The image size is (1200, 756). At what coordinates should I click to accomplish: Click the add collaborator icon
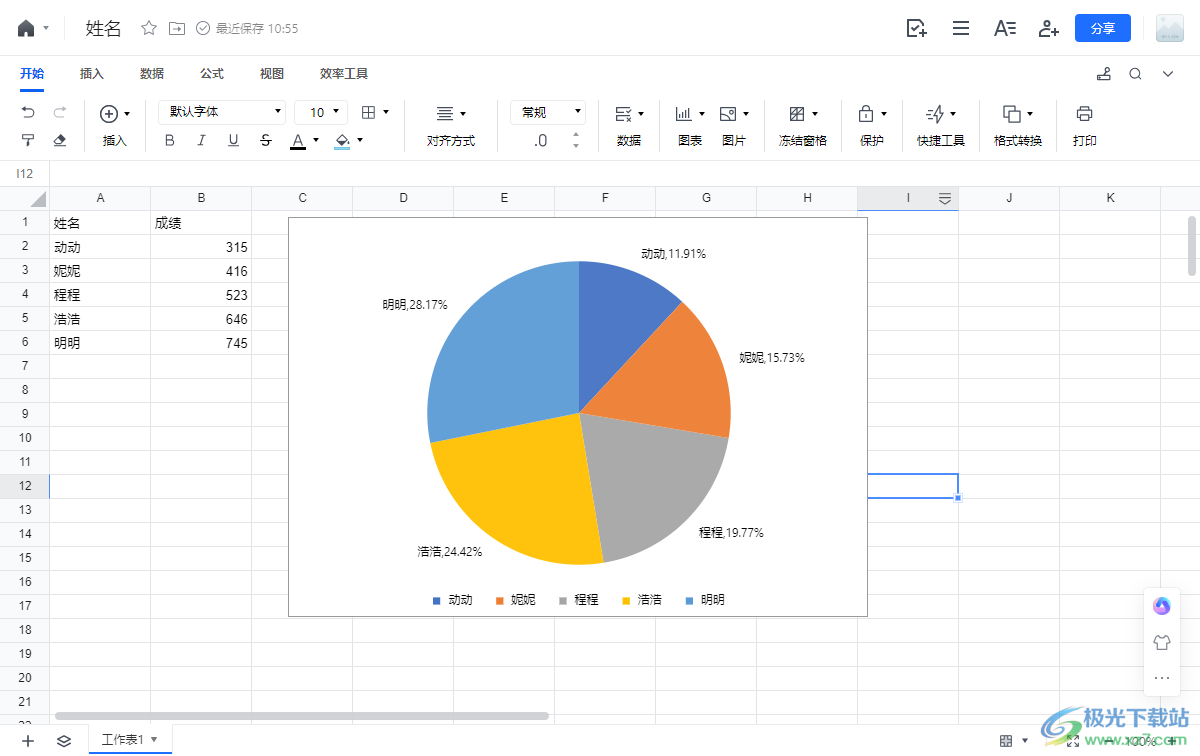pyautogui.click(x=1048, y=28)
